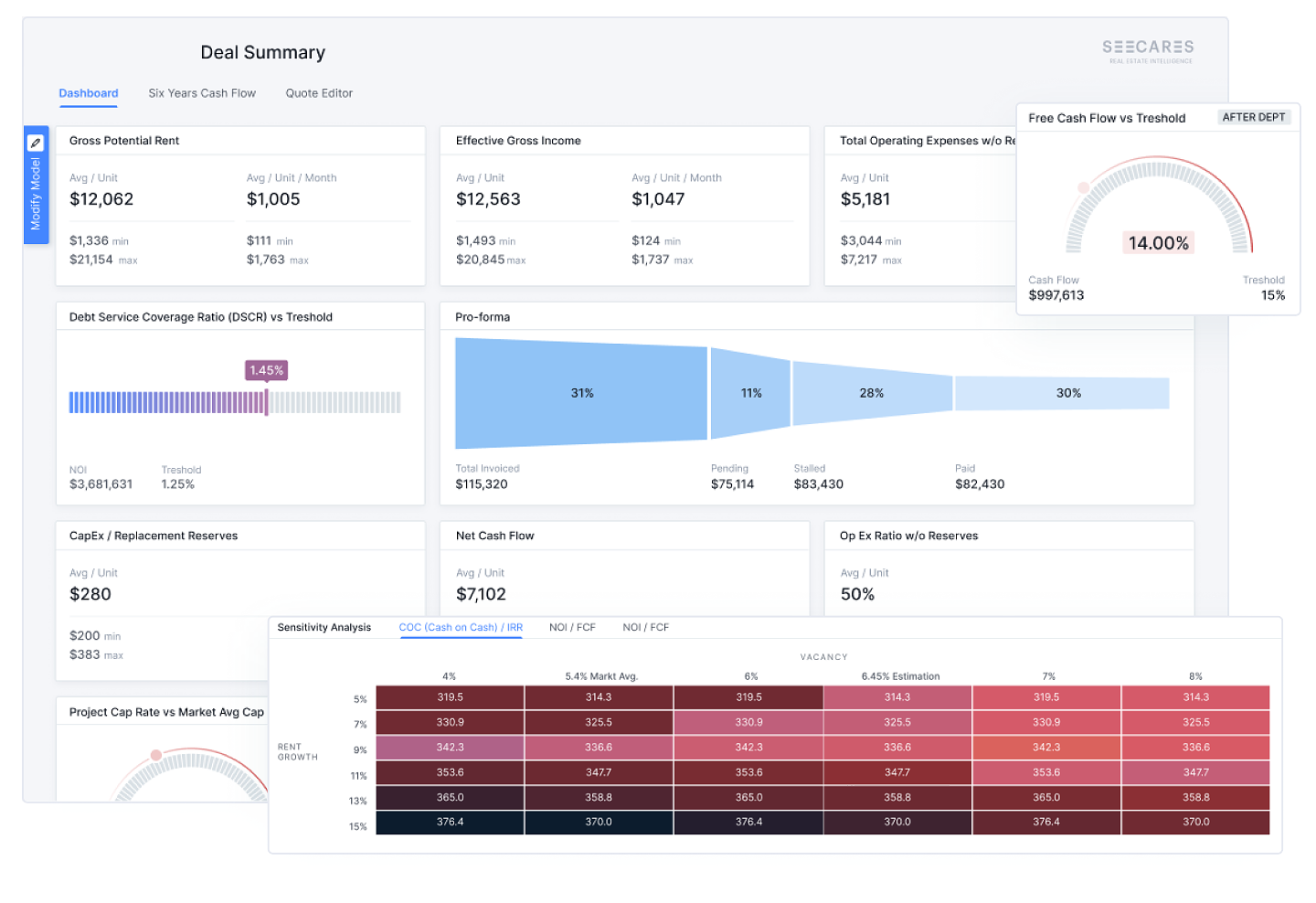Click 370.0 cell under 8% vacancy column

1195,823
